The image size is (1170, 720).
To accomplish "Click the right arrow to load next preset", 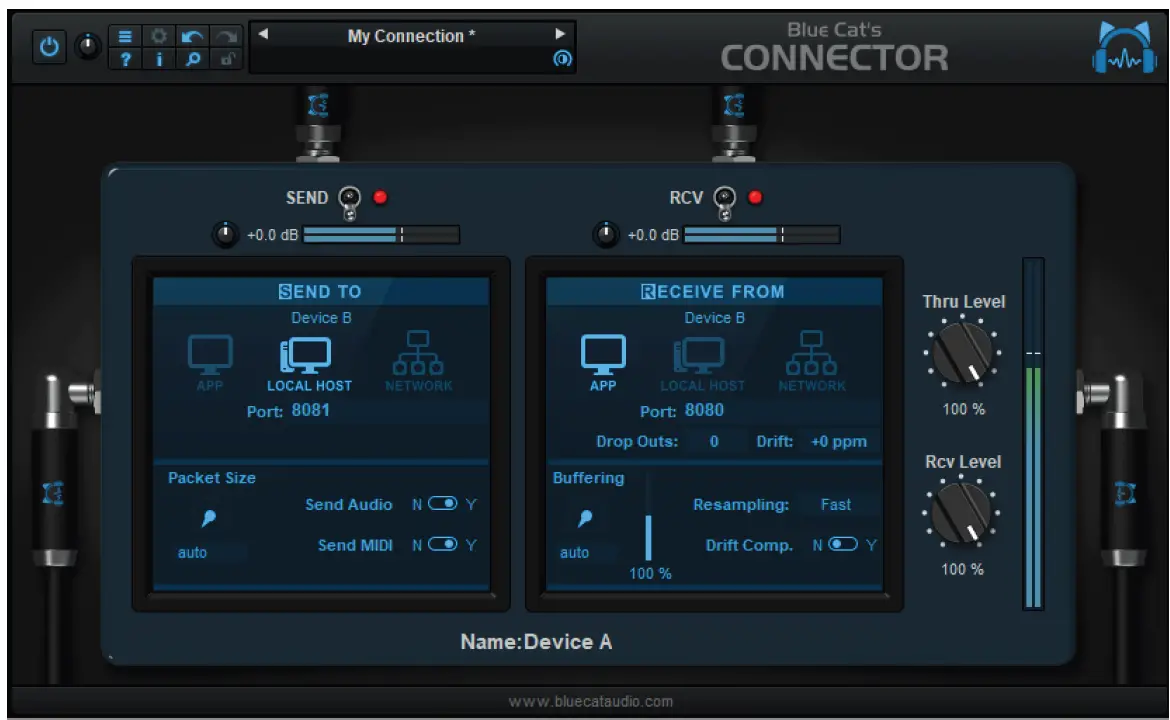I will point(561,36).
